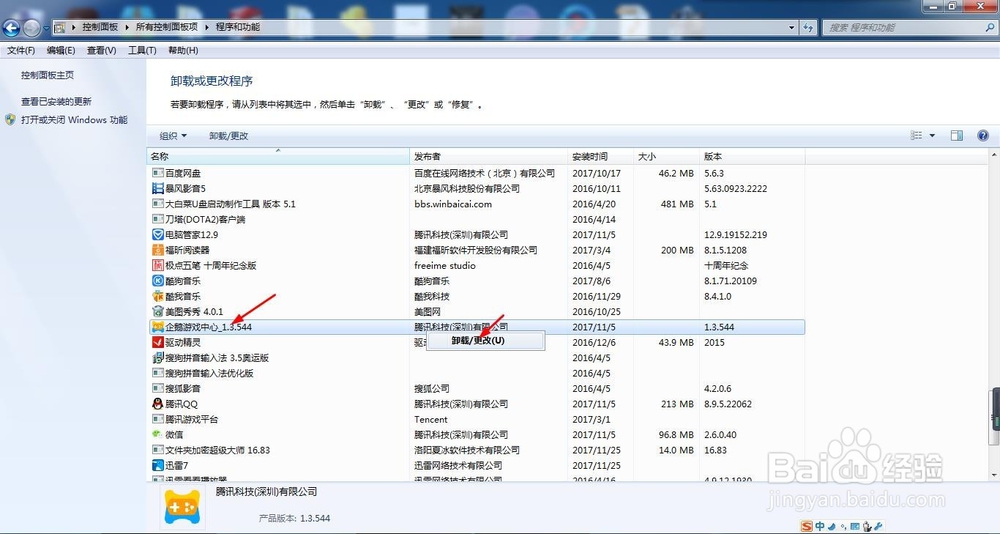Click the address bar refresh icon
The width and height of the screenshot is (1000, 534).
(x=808, y=27)
